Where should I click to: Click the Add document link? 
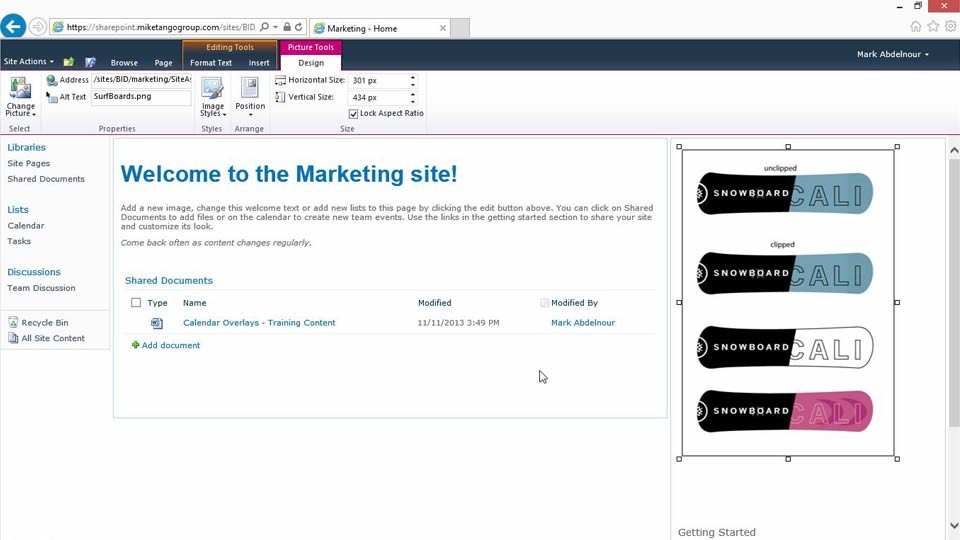[x=171, y=345]
